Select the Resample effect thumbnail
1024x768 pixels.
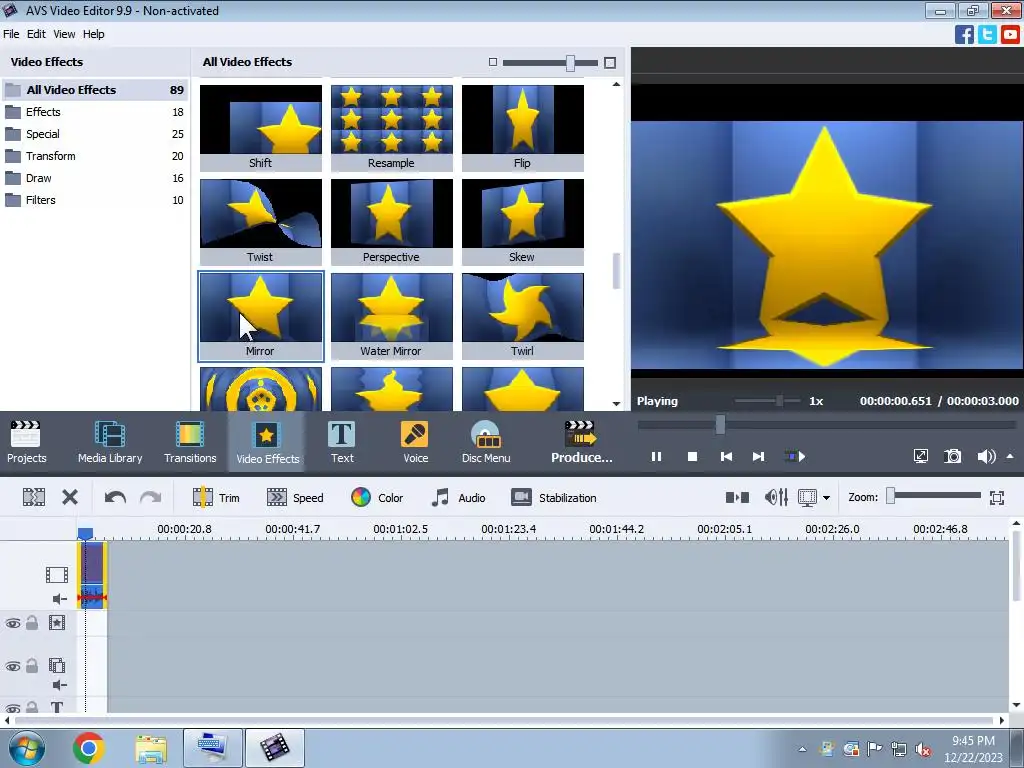click(x=392, y=128)
